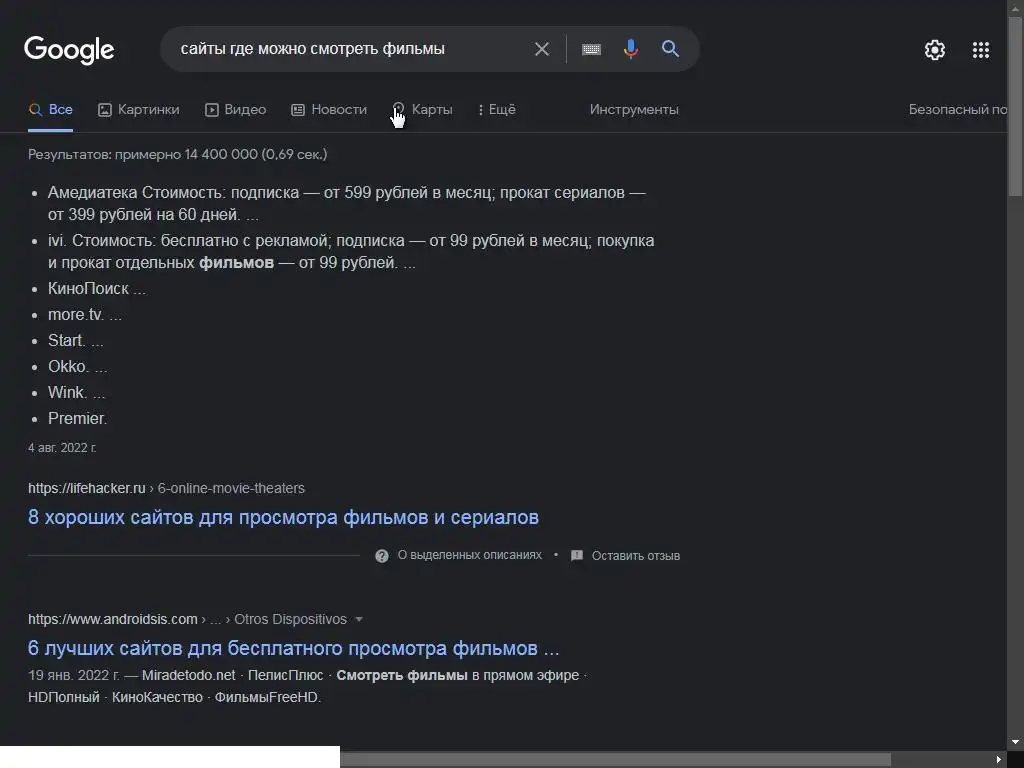Open 'О выделенных описаниях' help link
1024x768 pixels.
470,555
